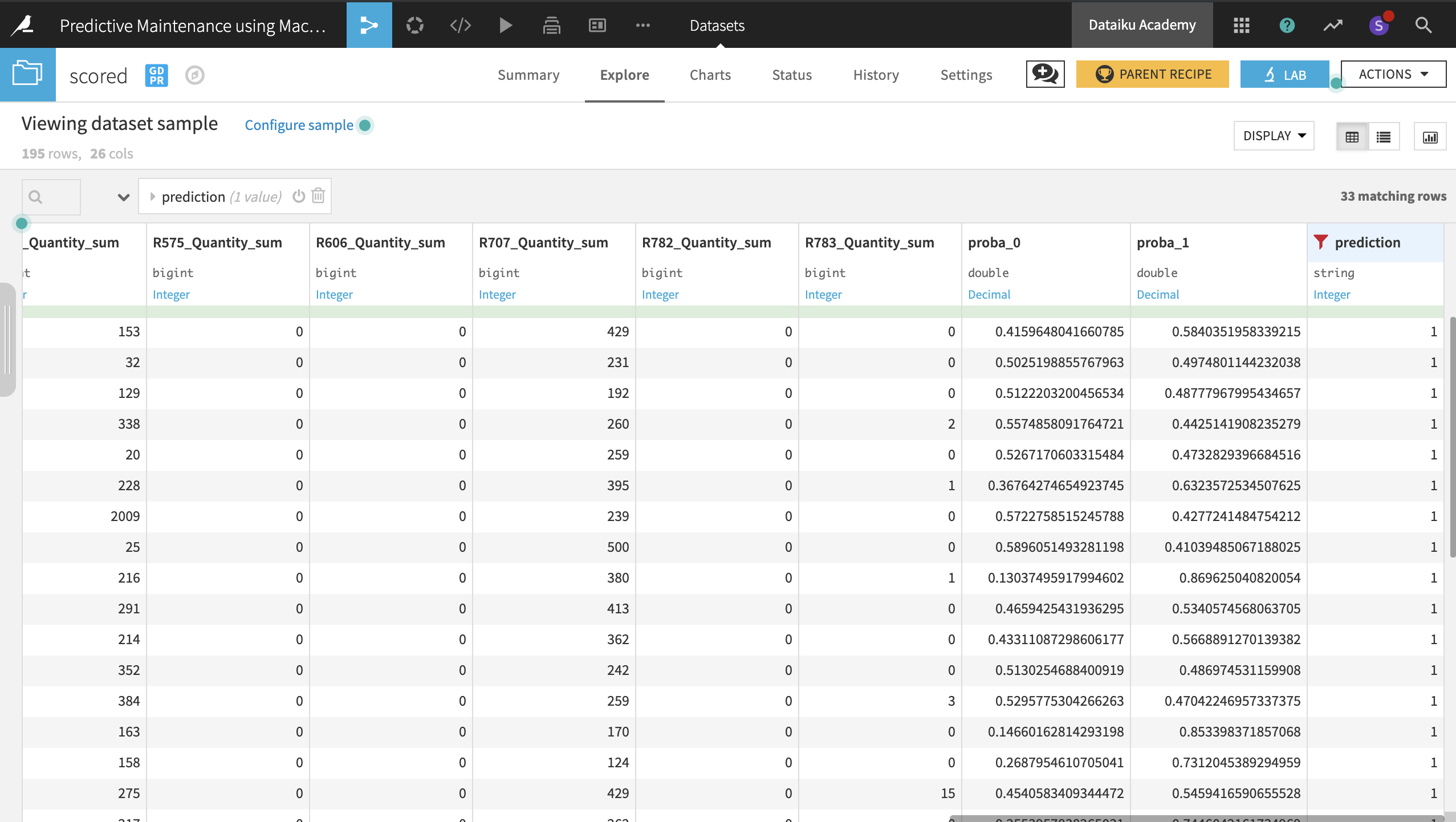Open the discussions chat bubble button
This screenshot has height=822, width=1456.
[x=1045, y=74]
